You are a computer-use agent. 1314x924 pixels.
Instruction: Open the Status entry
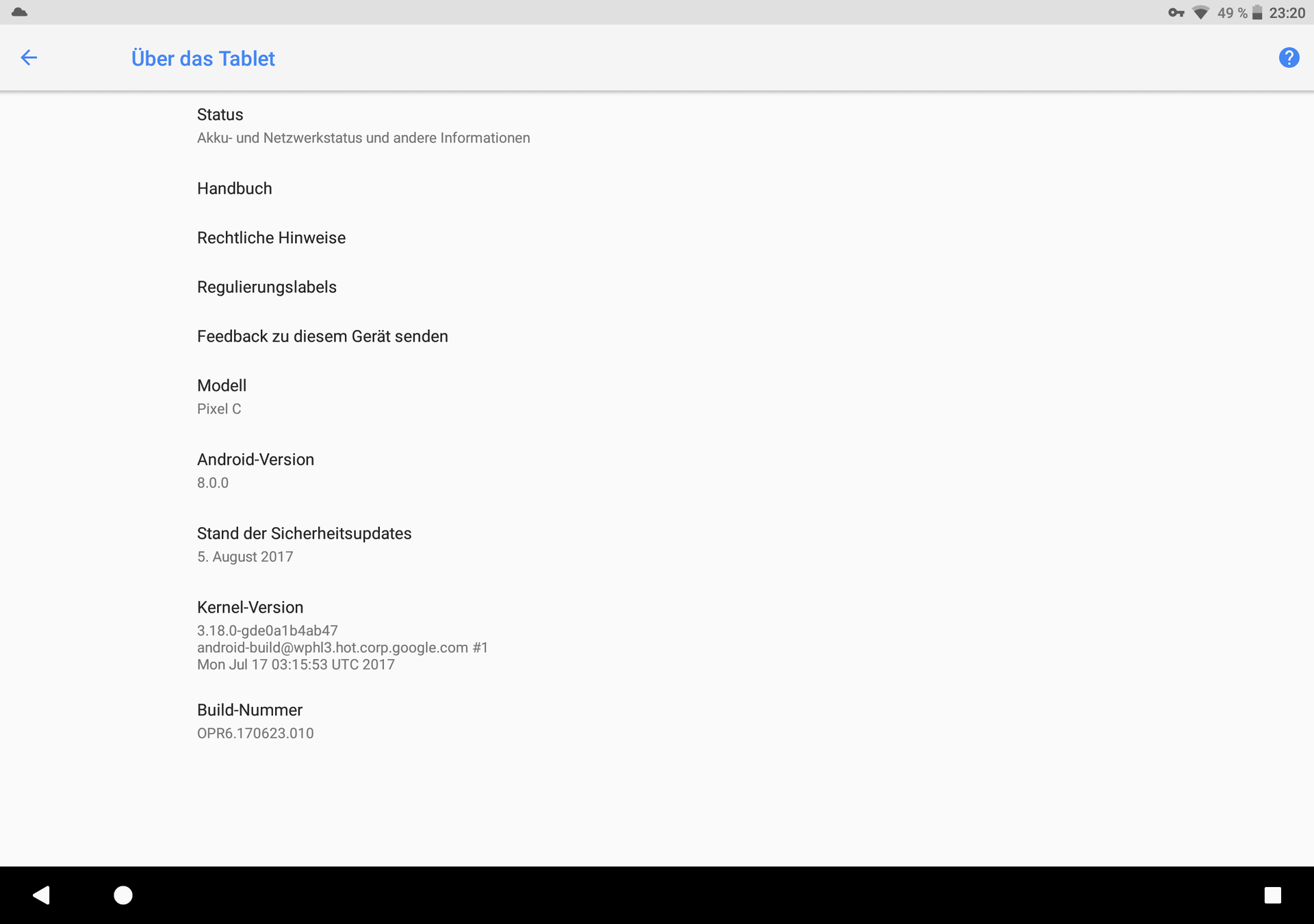coord(657,126)
